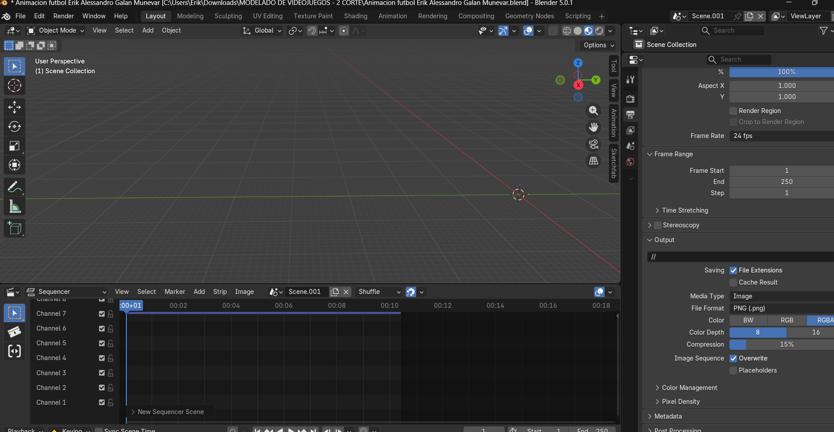
Task: Open Global transform orientation dropdown
Action: [263, 31]
